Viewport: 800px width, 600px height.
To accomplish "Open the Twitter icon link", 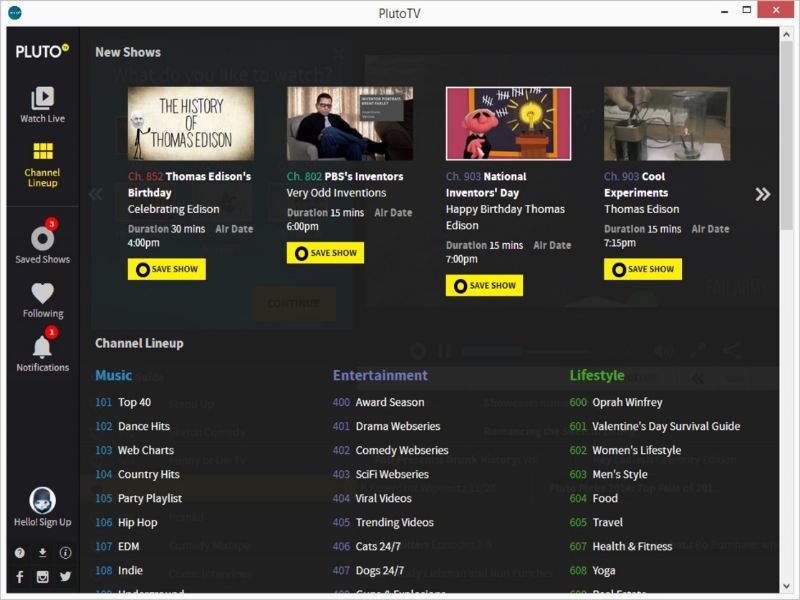I will pyautogui.click(x=65, y=577).
